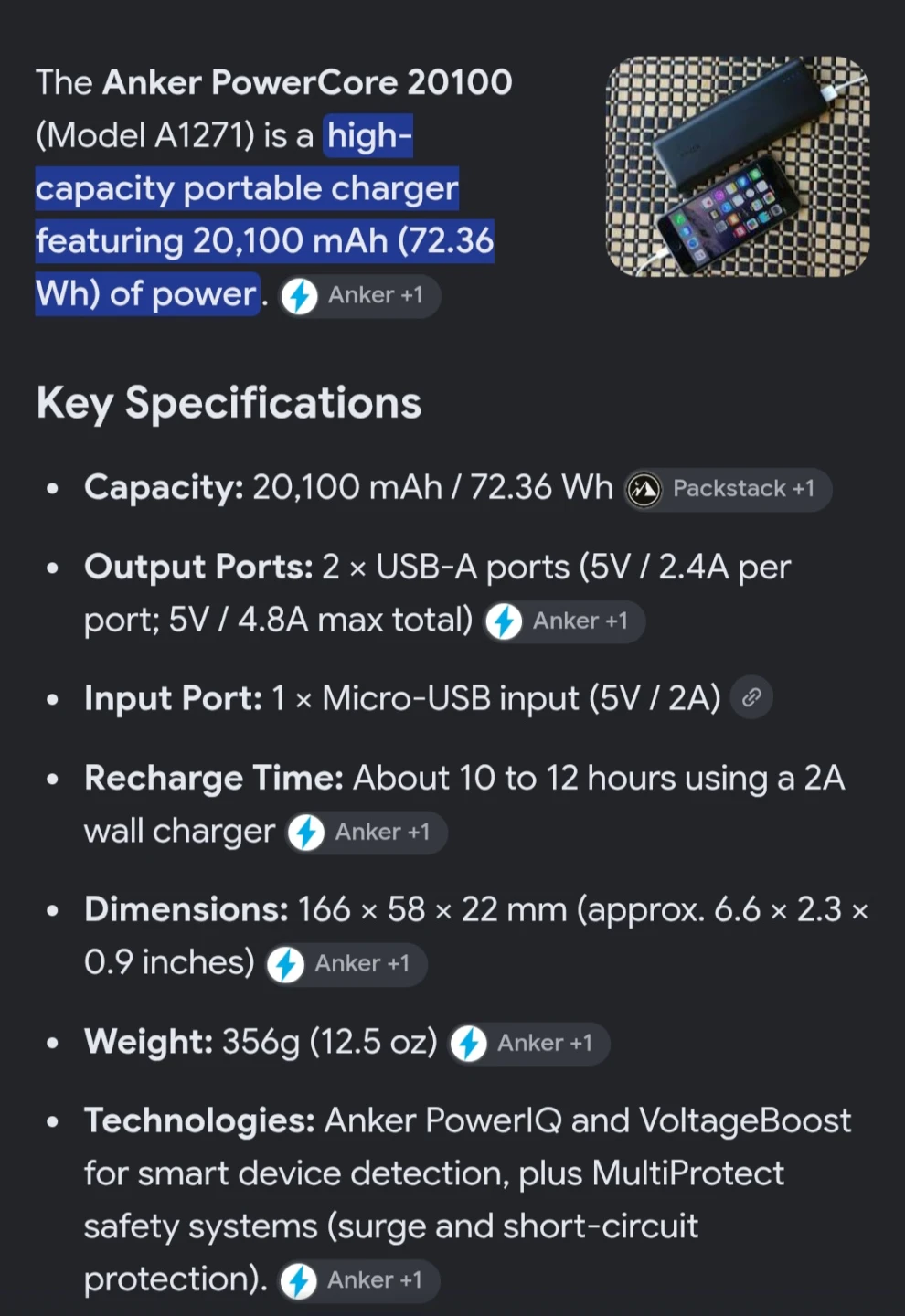This screenshot has height=1316, width=905.
Task: Open the Packstack +1 source chip
Action: point(728,489)
